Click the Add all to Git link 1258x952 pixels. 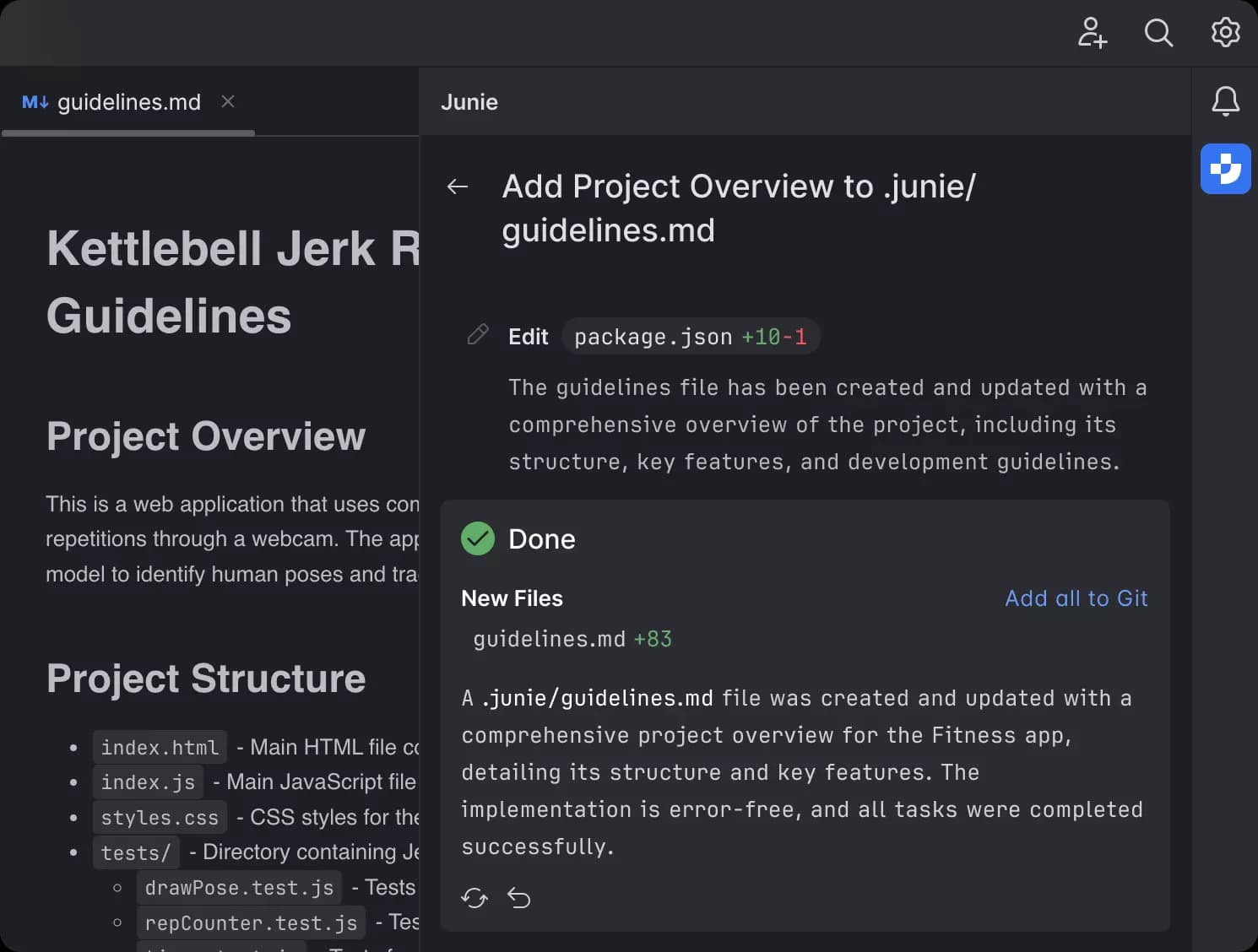1076,598
